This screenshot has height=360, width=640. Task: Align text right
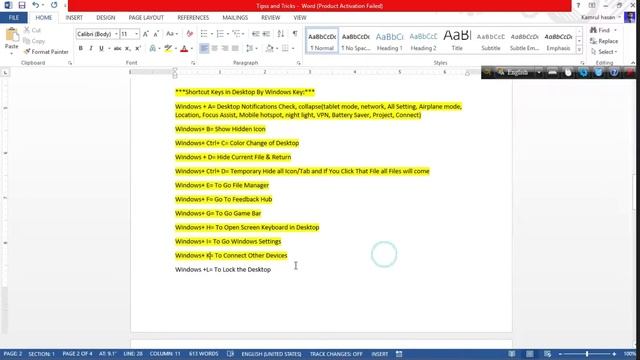tap(225, 49)
